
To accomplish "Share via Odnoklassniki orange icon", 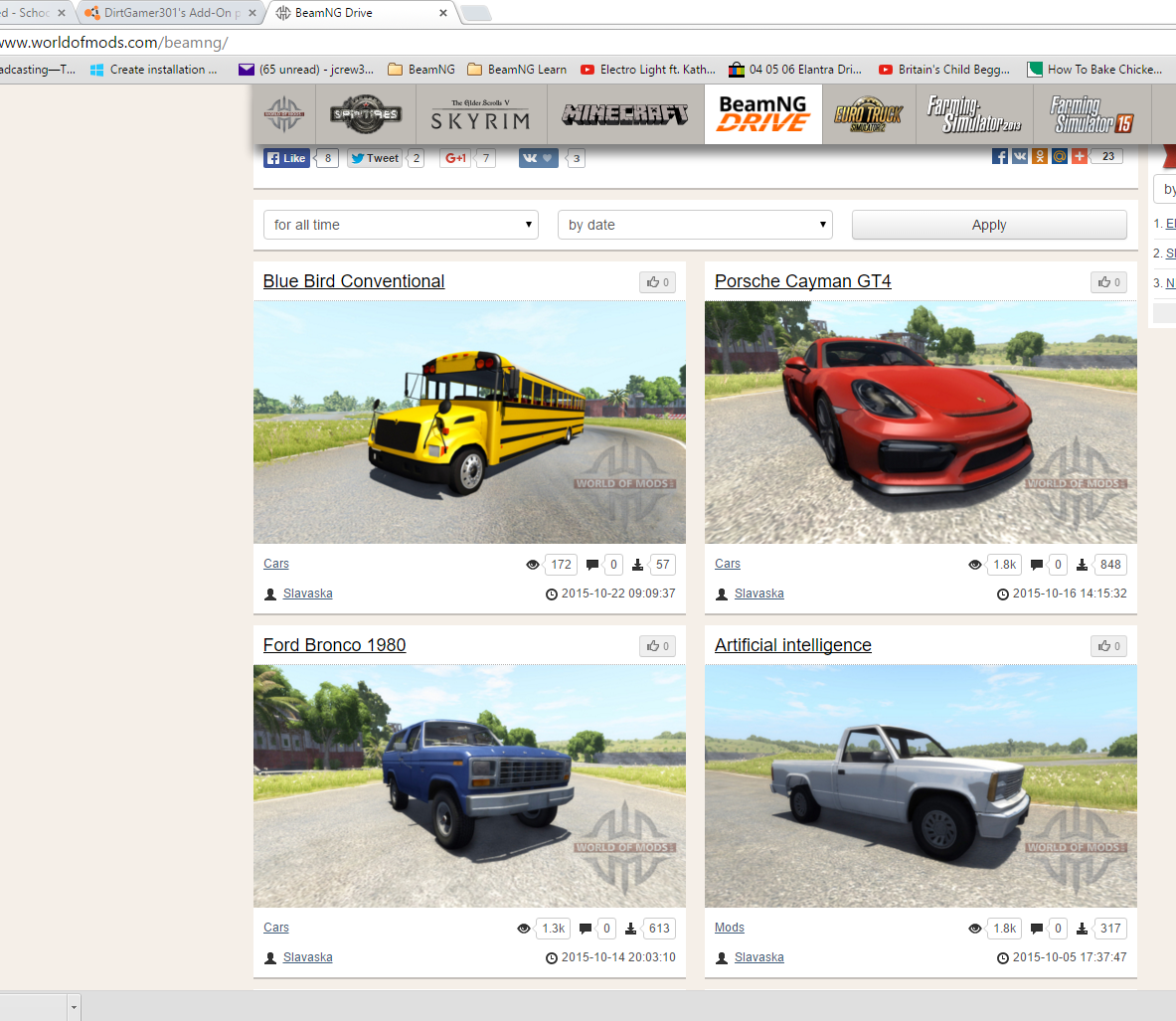I will point(1040,156).
